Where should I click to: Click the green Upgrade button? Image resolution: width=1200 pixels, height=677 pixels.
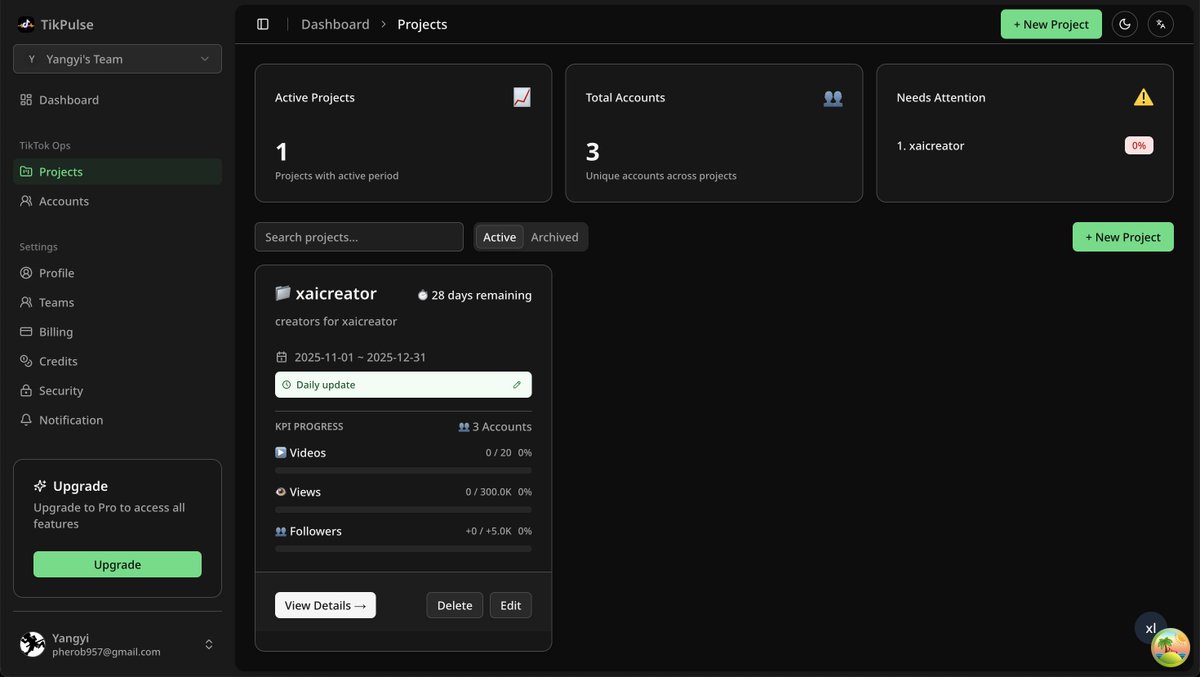pos(117,564)
